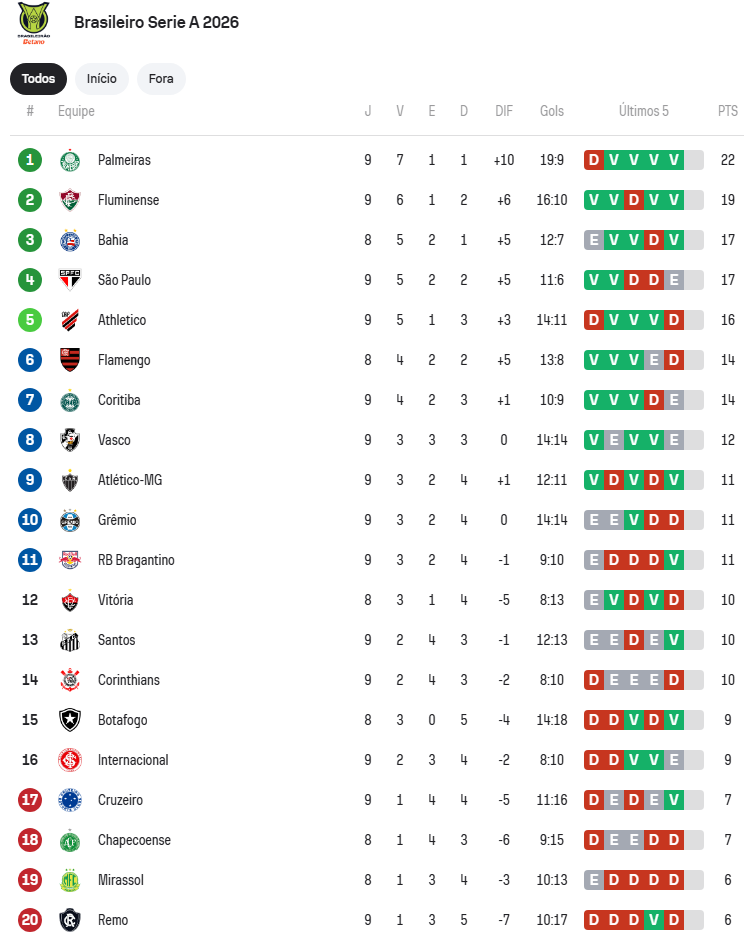Click the Vasco team crest

click(x=70, y=440)
